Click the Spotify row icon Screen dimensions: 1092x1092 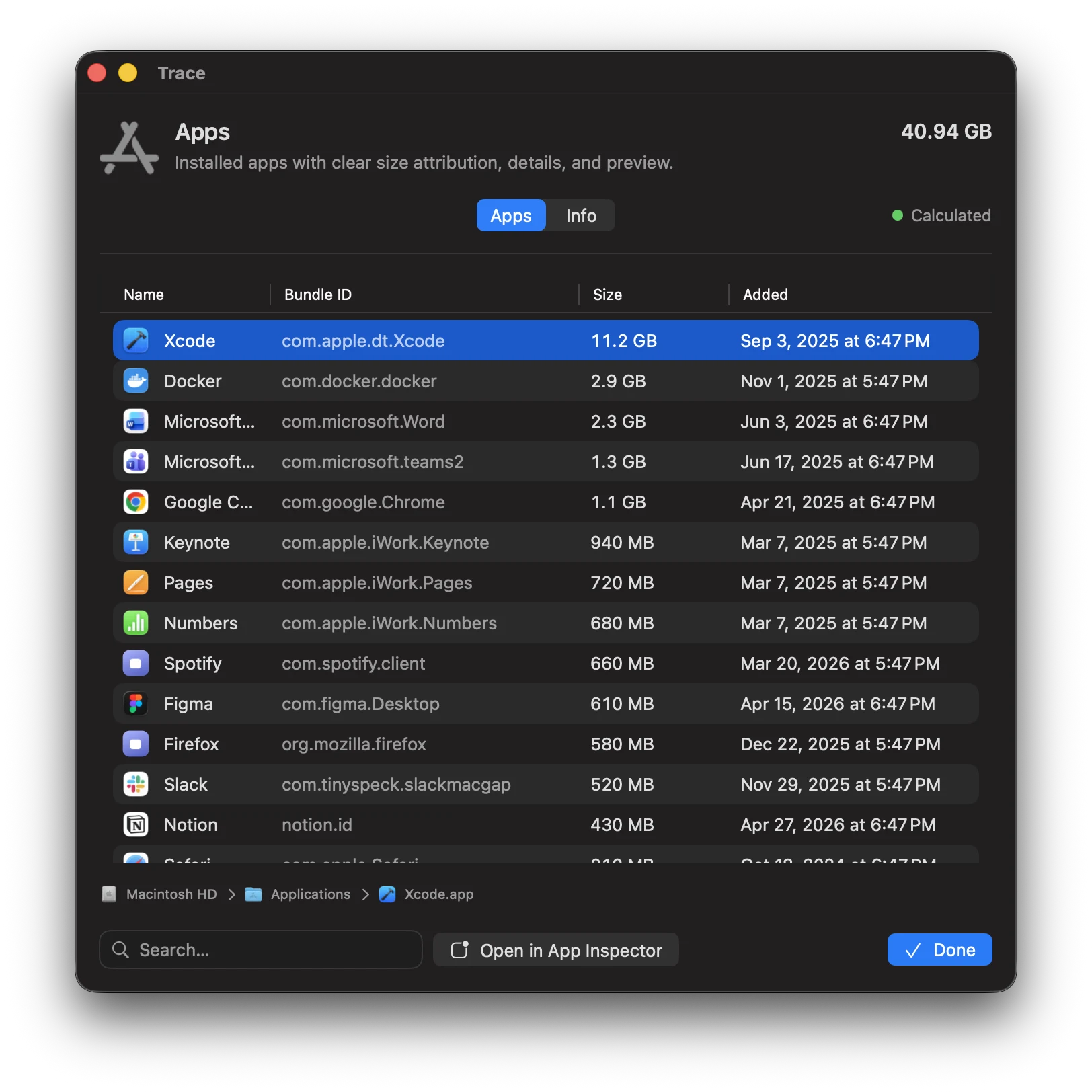click(136, 664)
